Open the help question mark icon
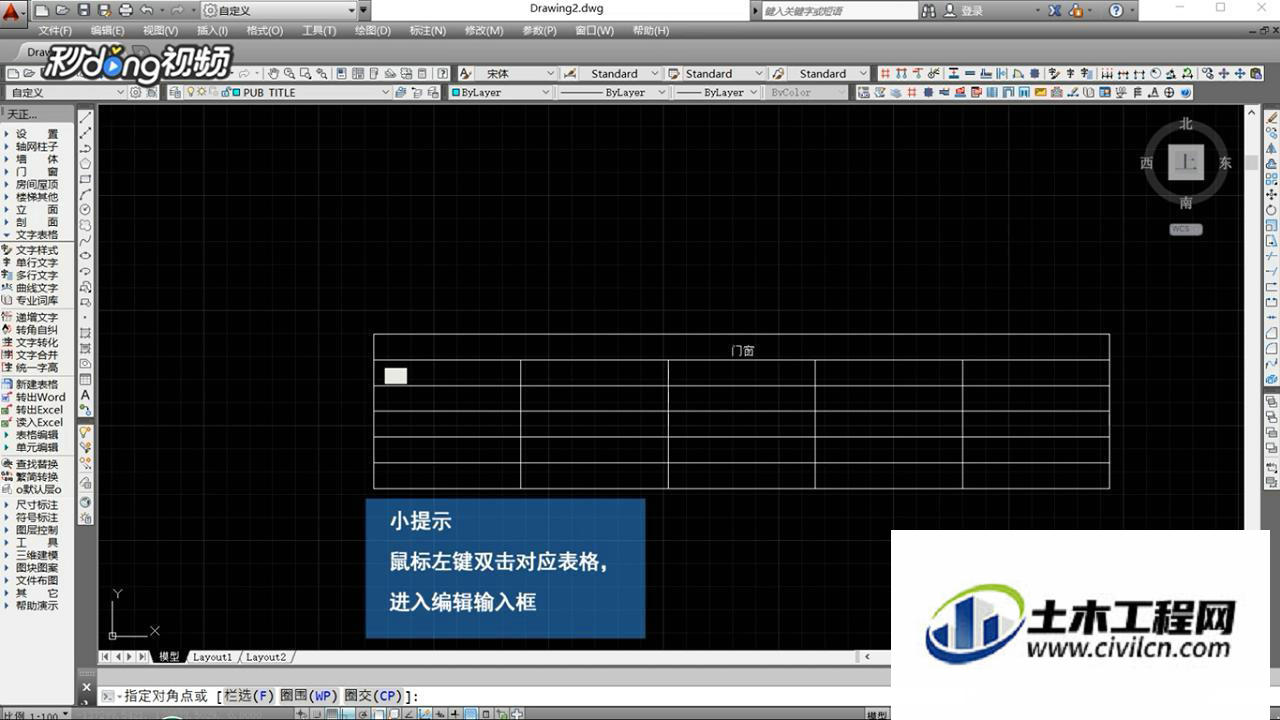 pos(1116,10)
